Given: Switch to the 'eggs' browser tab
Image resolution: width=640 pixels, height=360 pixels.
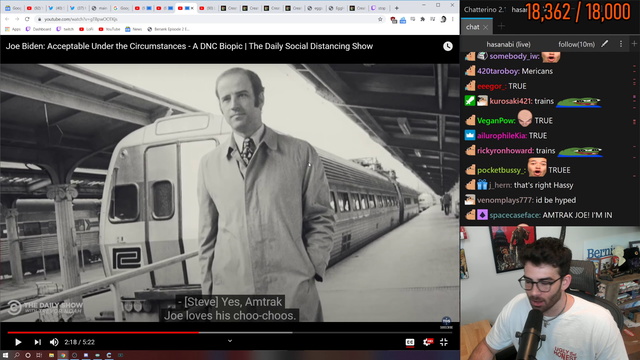Looking at the screenshot, I should pos(315,8).
